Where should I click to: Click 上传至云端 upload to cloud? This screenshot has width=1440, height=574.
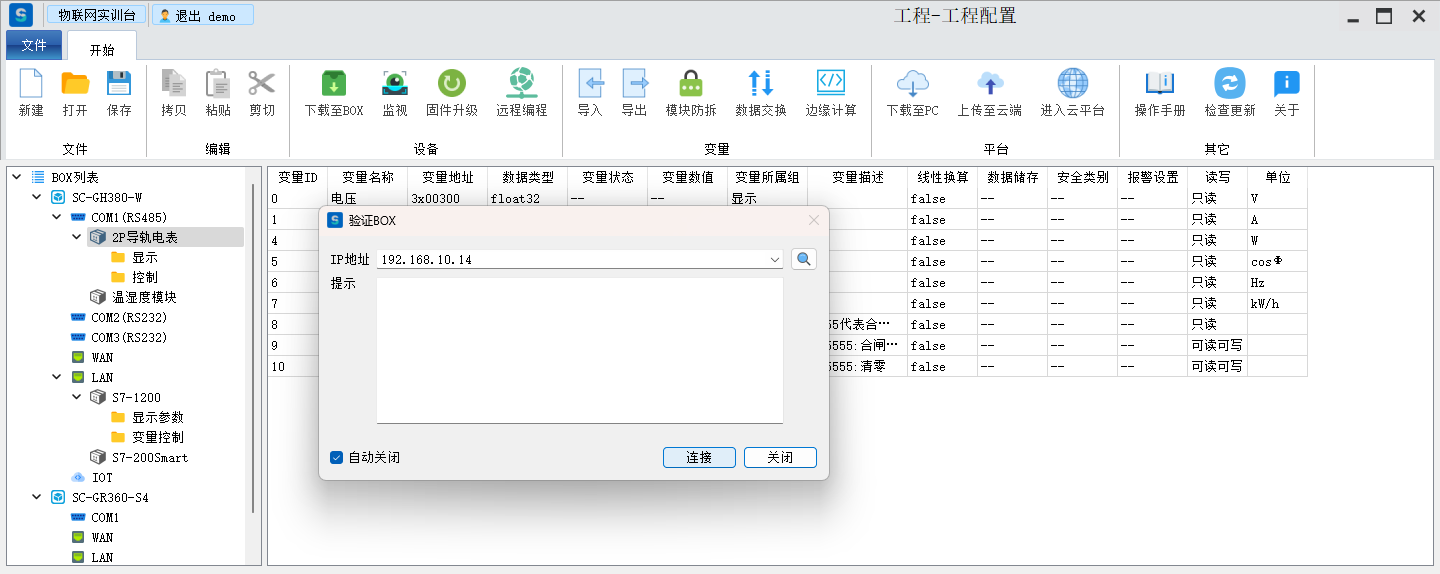(x=989, y=84)
